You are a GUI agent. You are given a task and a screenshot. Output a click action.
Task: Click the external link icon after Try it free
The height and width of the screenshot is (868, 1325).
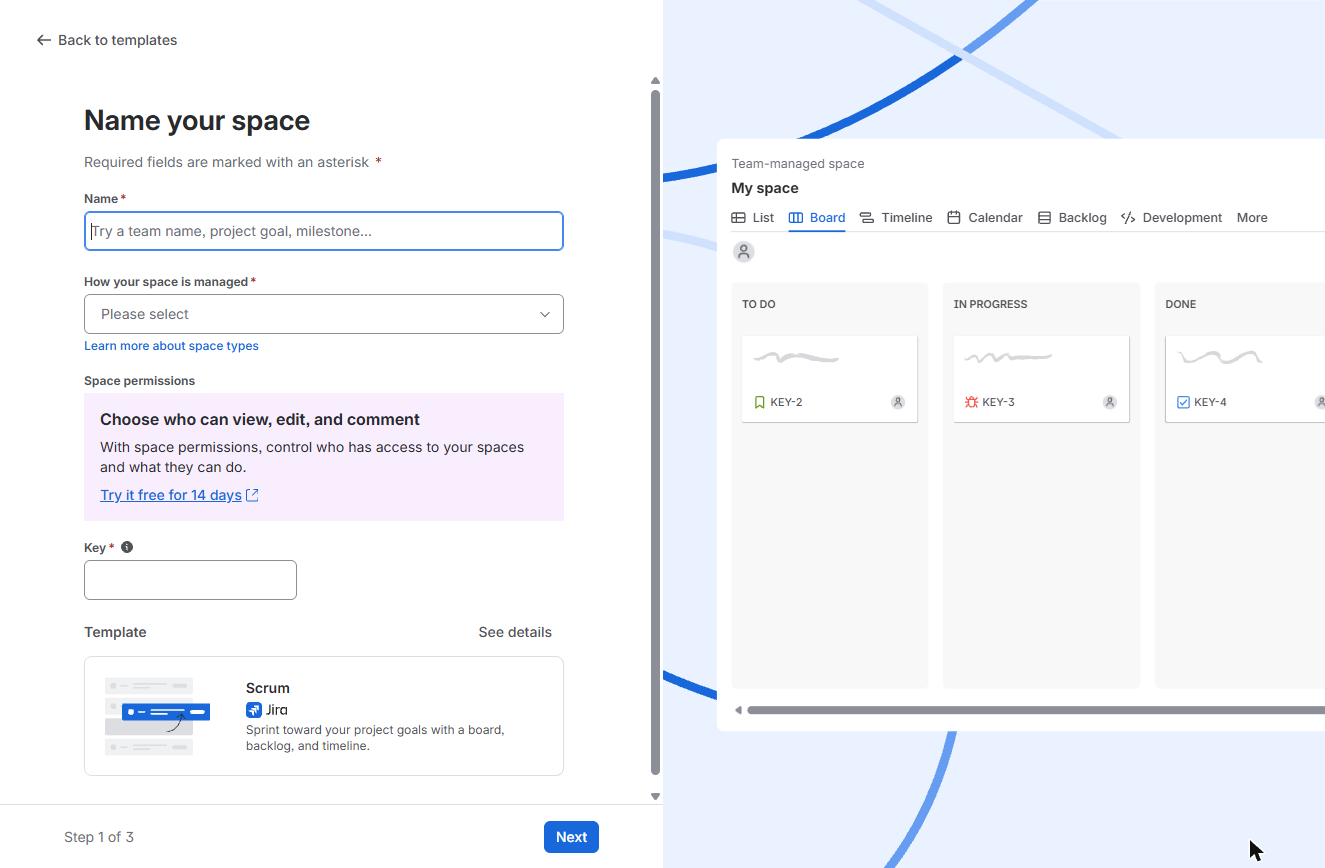click(252, 495)
